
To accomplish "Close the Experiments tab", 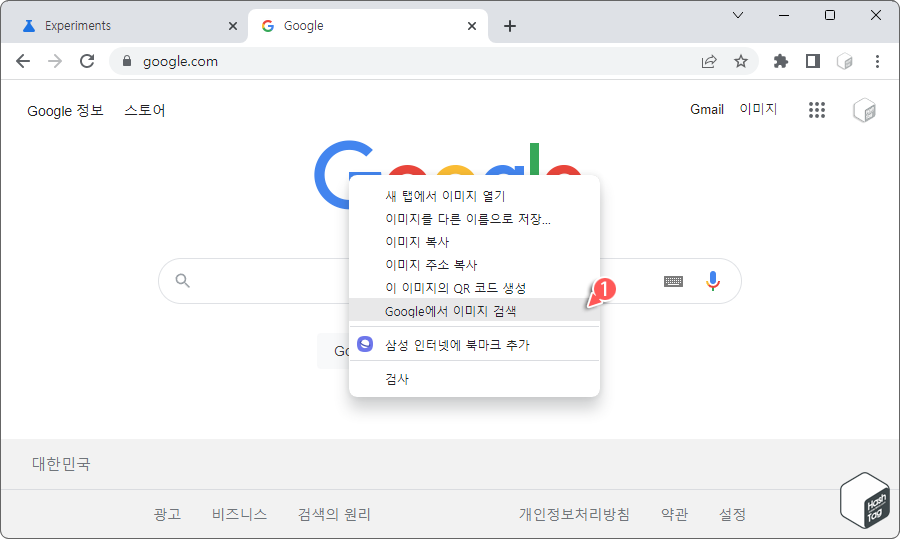I will tap(232, 26).
